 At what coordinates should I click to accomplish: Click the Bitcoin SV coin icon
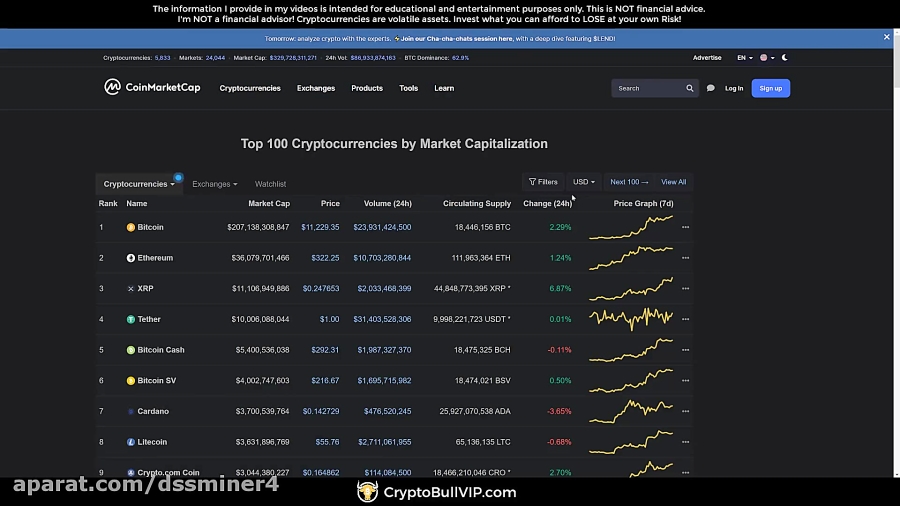(x=131, y=381)
